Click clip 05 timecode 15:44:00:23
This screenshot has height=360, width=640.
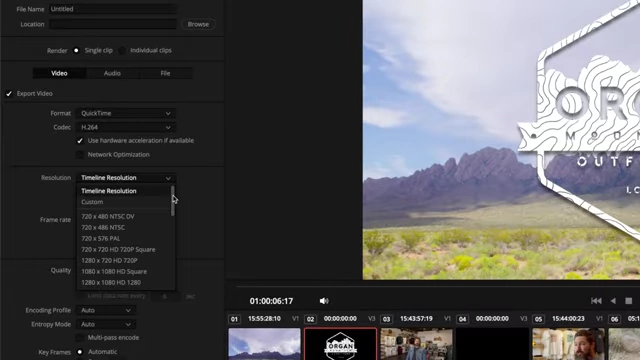pos(568,319)
